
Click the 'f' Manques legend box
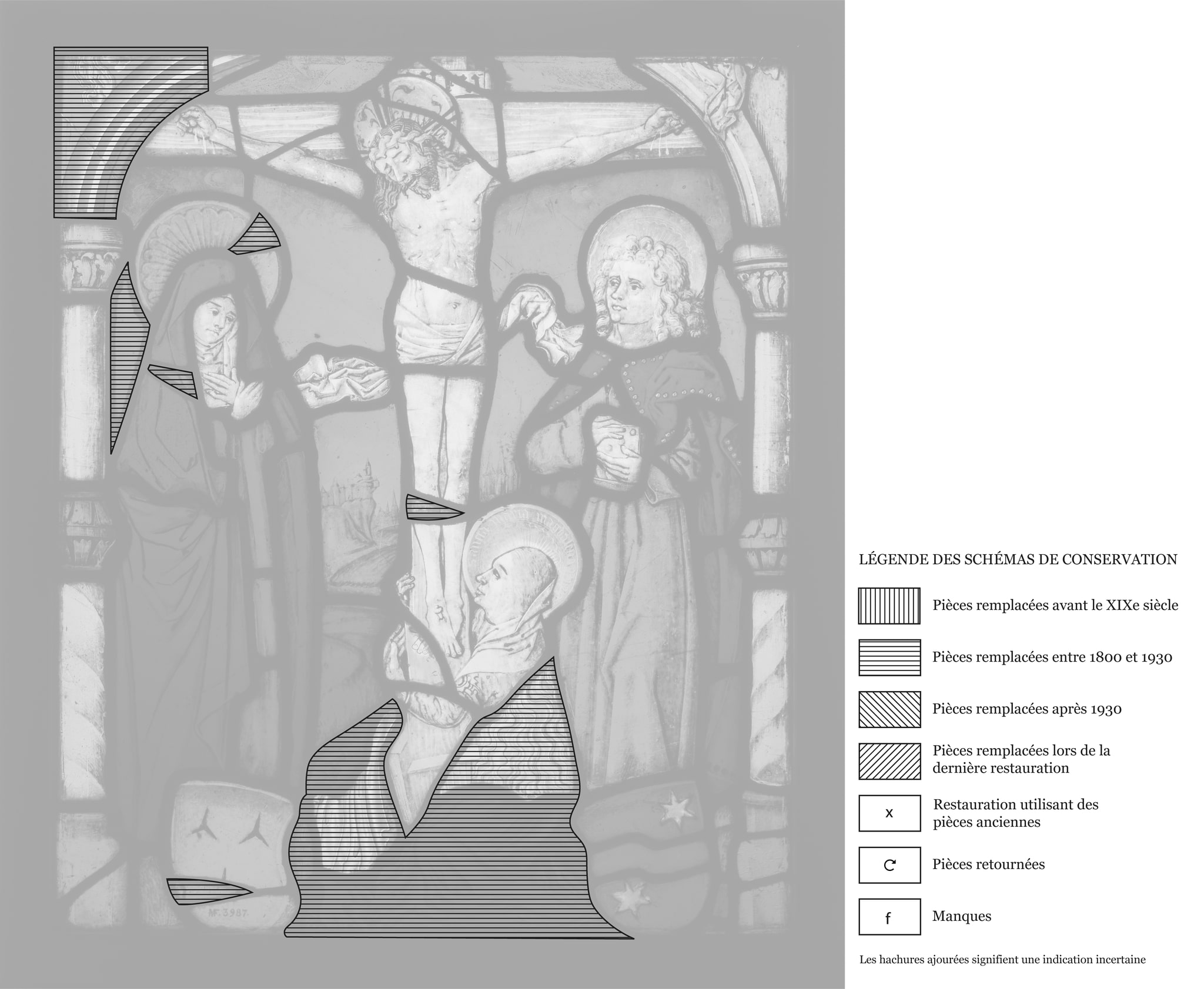(889, 917)
